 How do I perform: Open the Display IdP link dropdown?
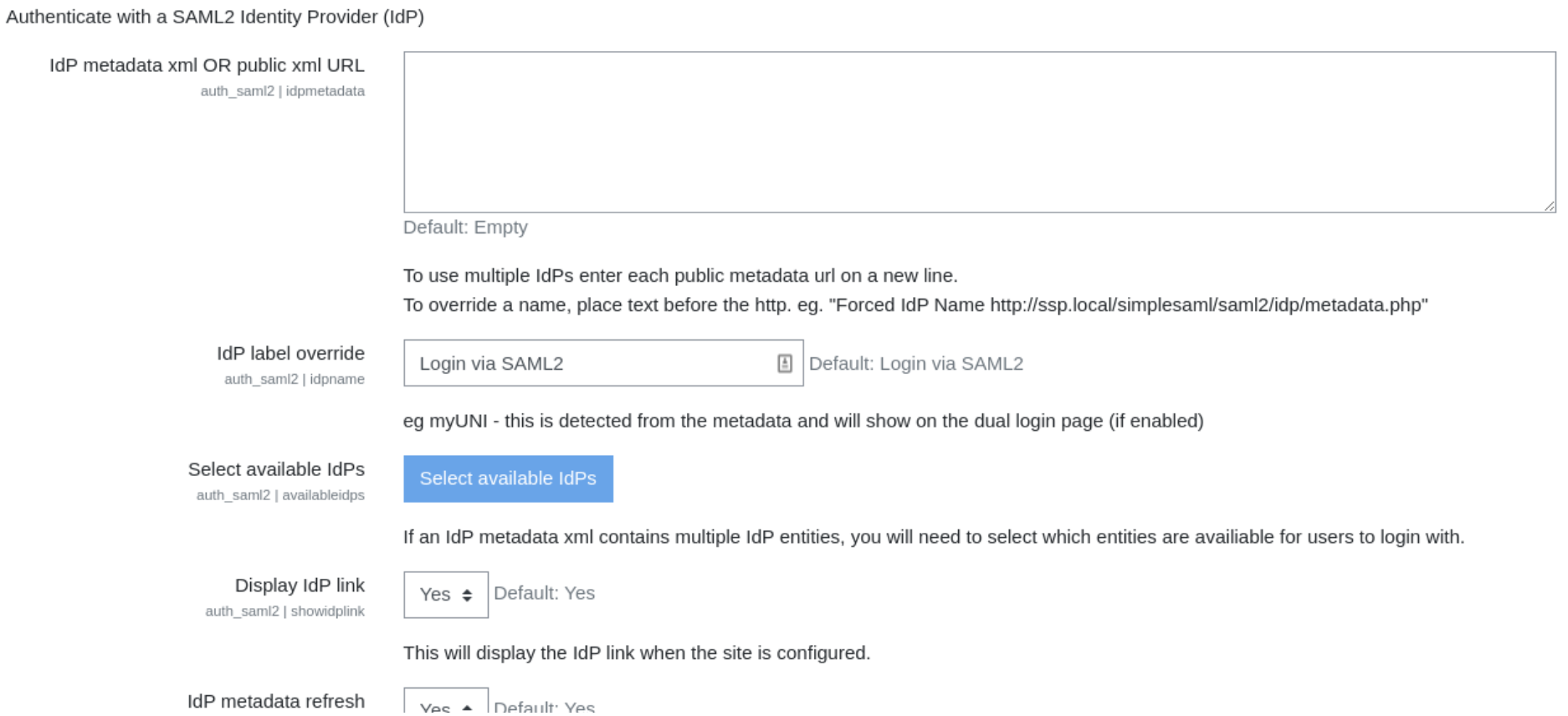446,595
